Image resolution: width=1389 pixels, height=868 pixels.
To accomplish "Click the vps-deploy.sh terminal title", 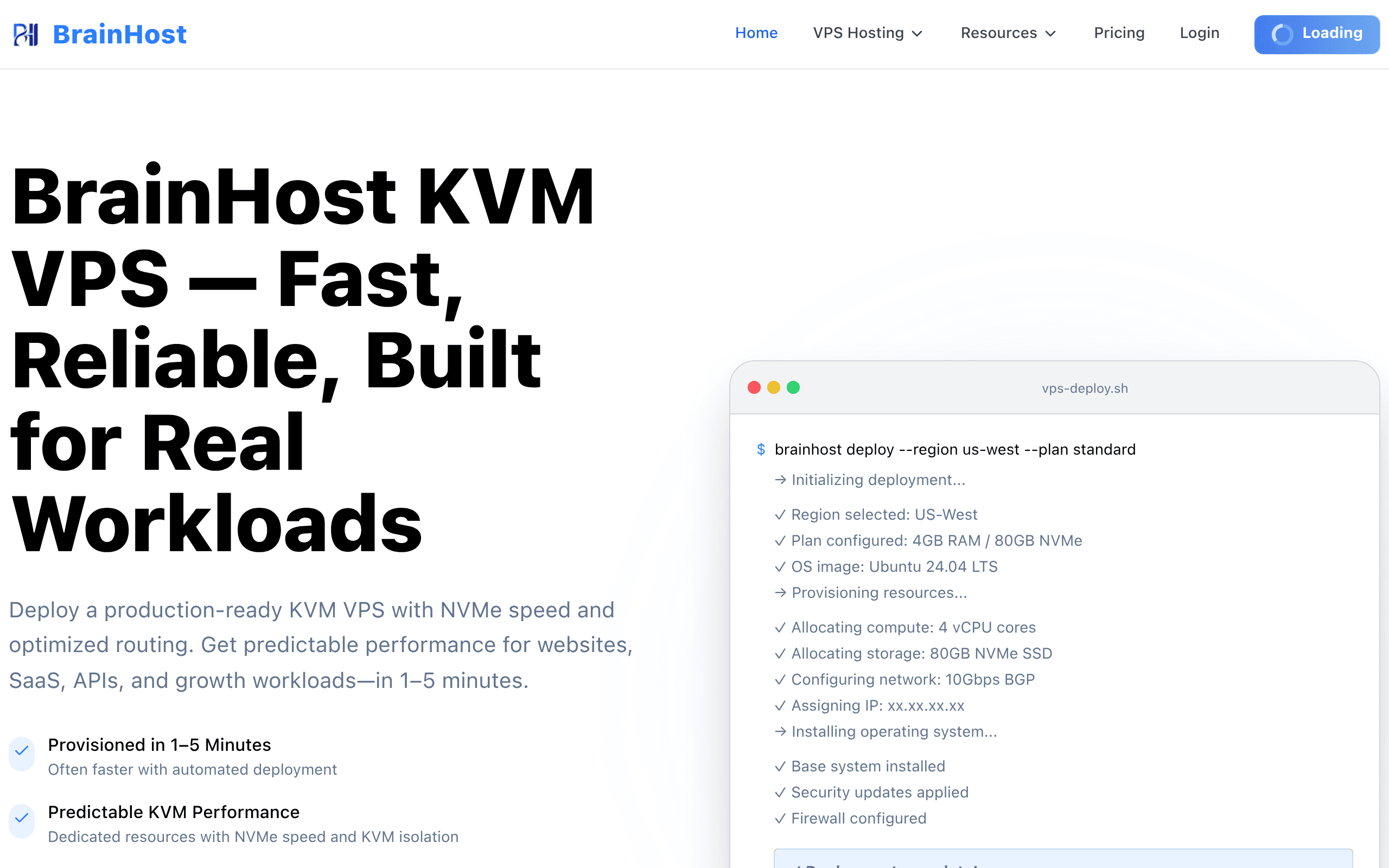I will (x=1085, y=388).
